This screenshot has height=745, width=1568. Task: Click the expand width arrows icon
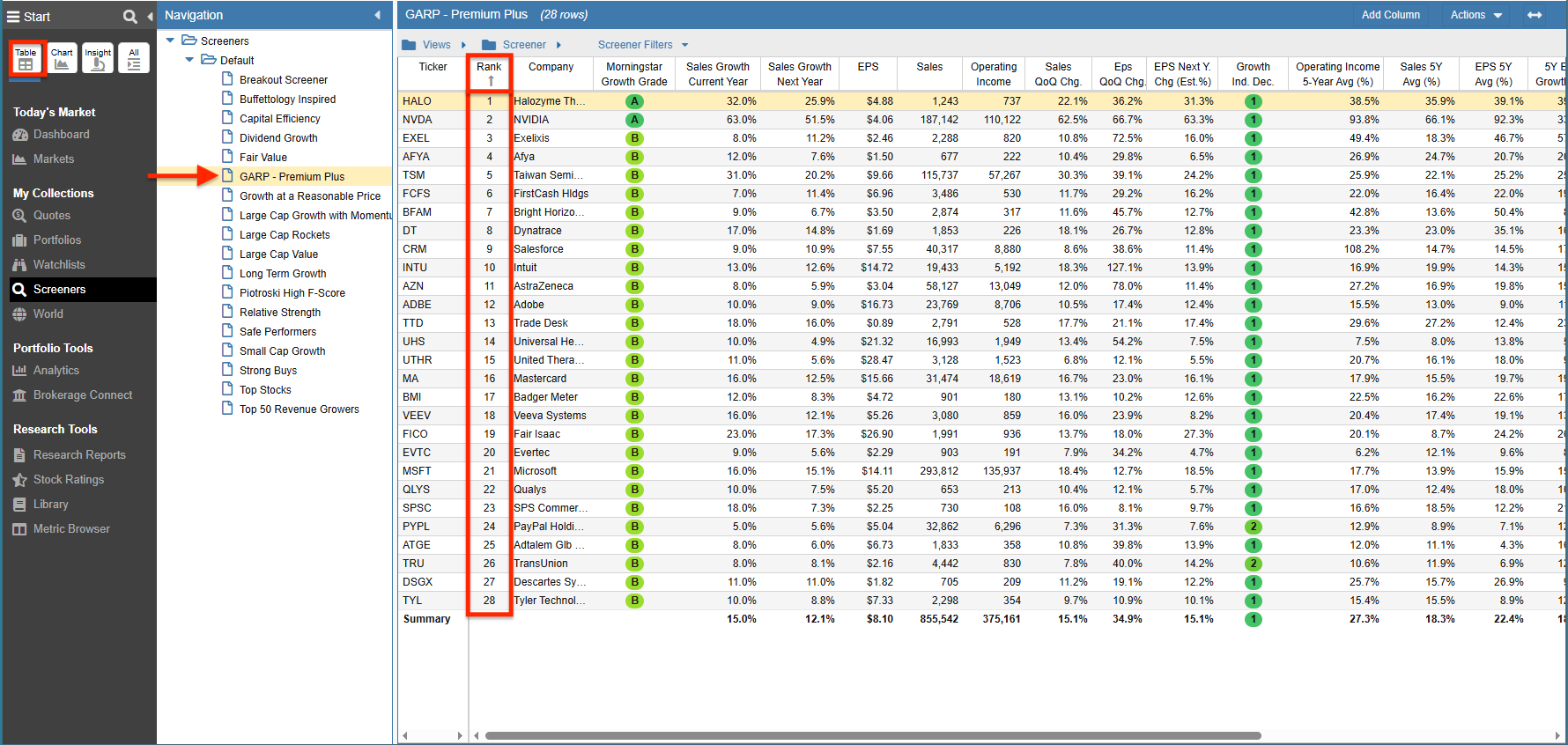point(1535,15)
